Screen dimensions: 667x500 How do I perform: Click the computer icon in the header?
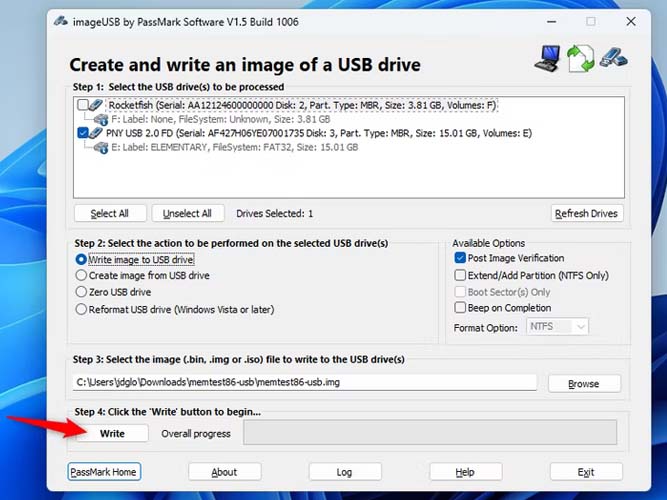pyautogui.click(x=546, y=58)
